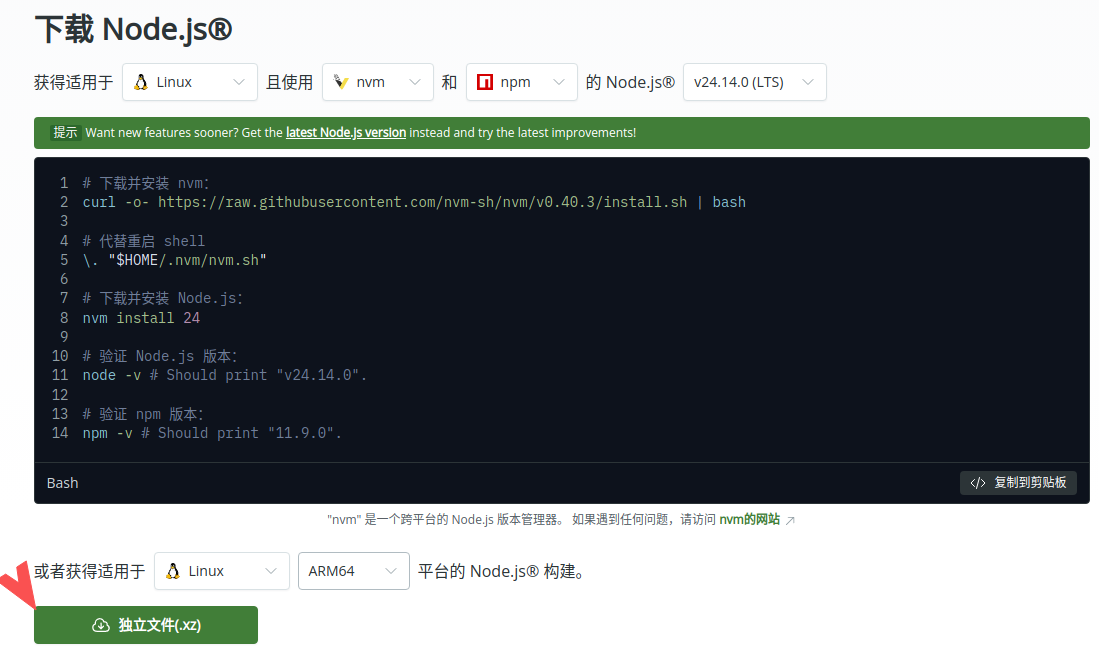Click the red npm logo icon
This screenshot has height=651, width=1099.
point(484,82)
